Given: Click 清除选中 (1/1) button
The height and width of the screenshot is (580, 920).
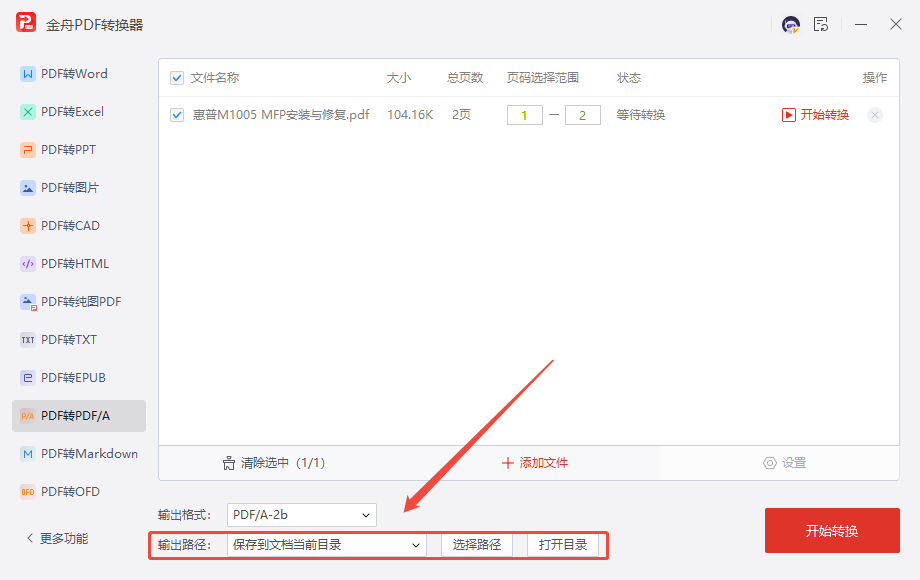Looking at the screenshot, I should (273, 463).
